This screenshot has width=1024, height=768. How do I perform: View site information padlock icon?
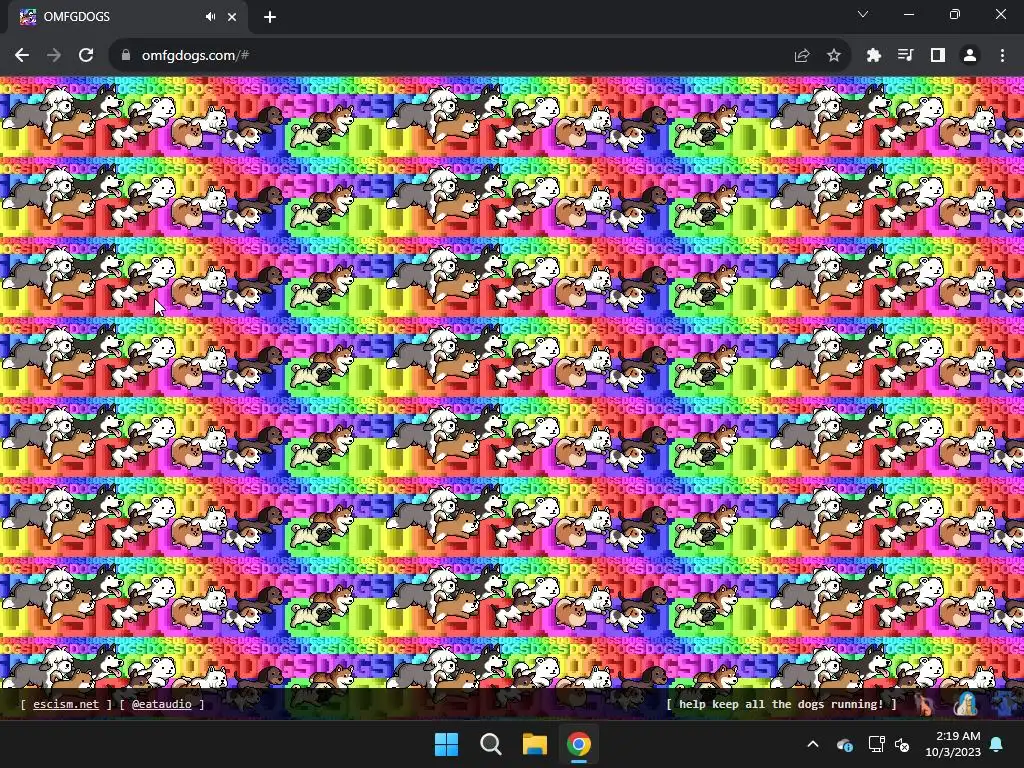tap(125, 56)
